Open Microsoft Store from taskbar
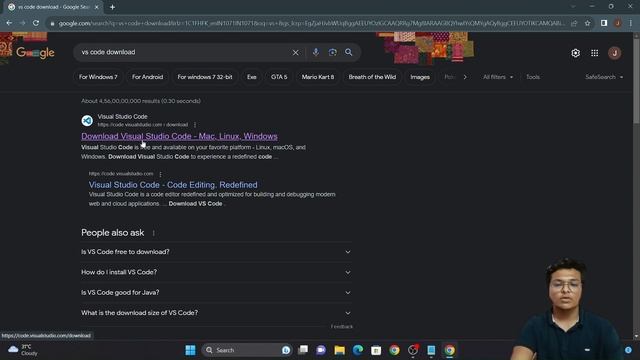This screenshot has width=640, height=360. (x=376, y=350)
